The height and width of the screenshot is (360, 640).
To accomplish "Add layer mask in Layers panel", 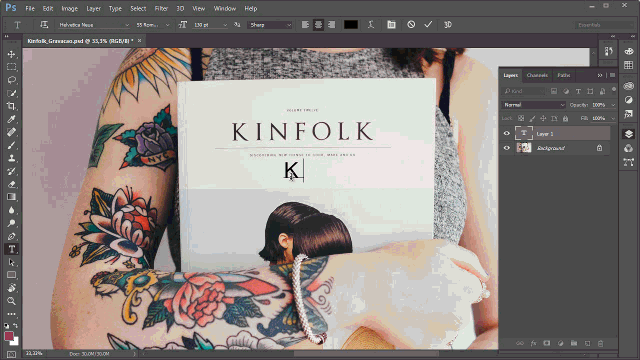I will click(547, 344).
